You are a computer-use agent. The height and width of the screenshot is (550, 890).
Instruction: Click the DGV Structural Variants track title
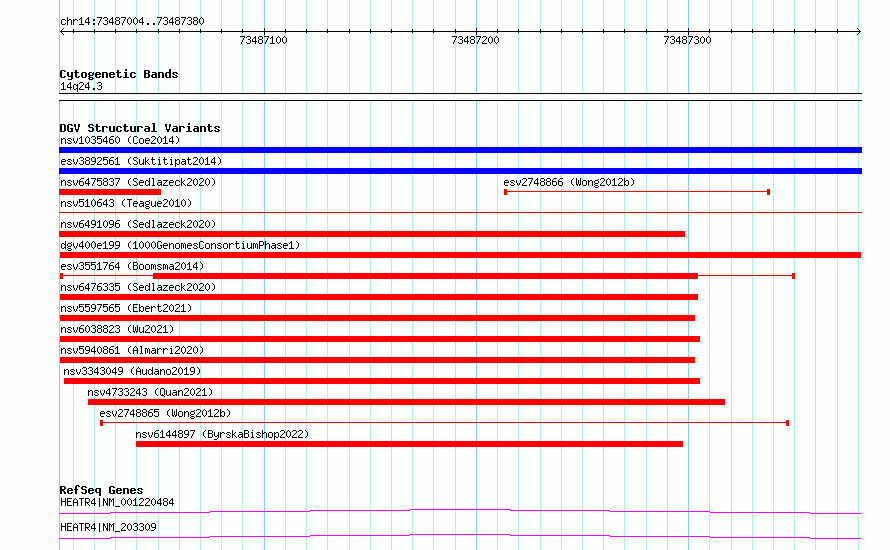(140, 128)
